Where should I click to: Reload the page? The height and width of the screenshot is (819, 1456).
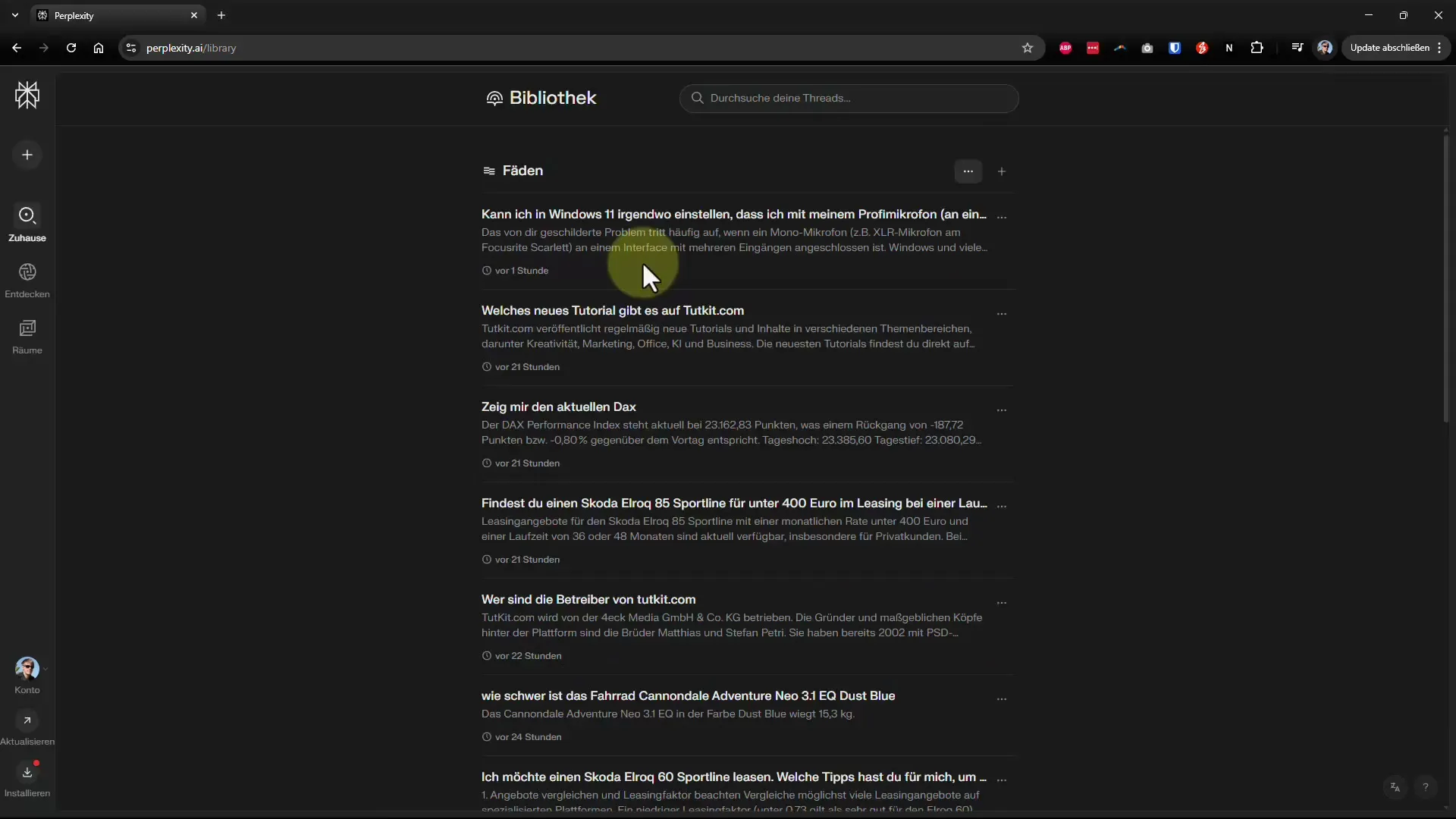point(71,48)
